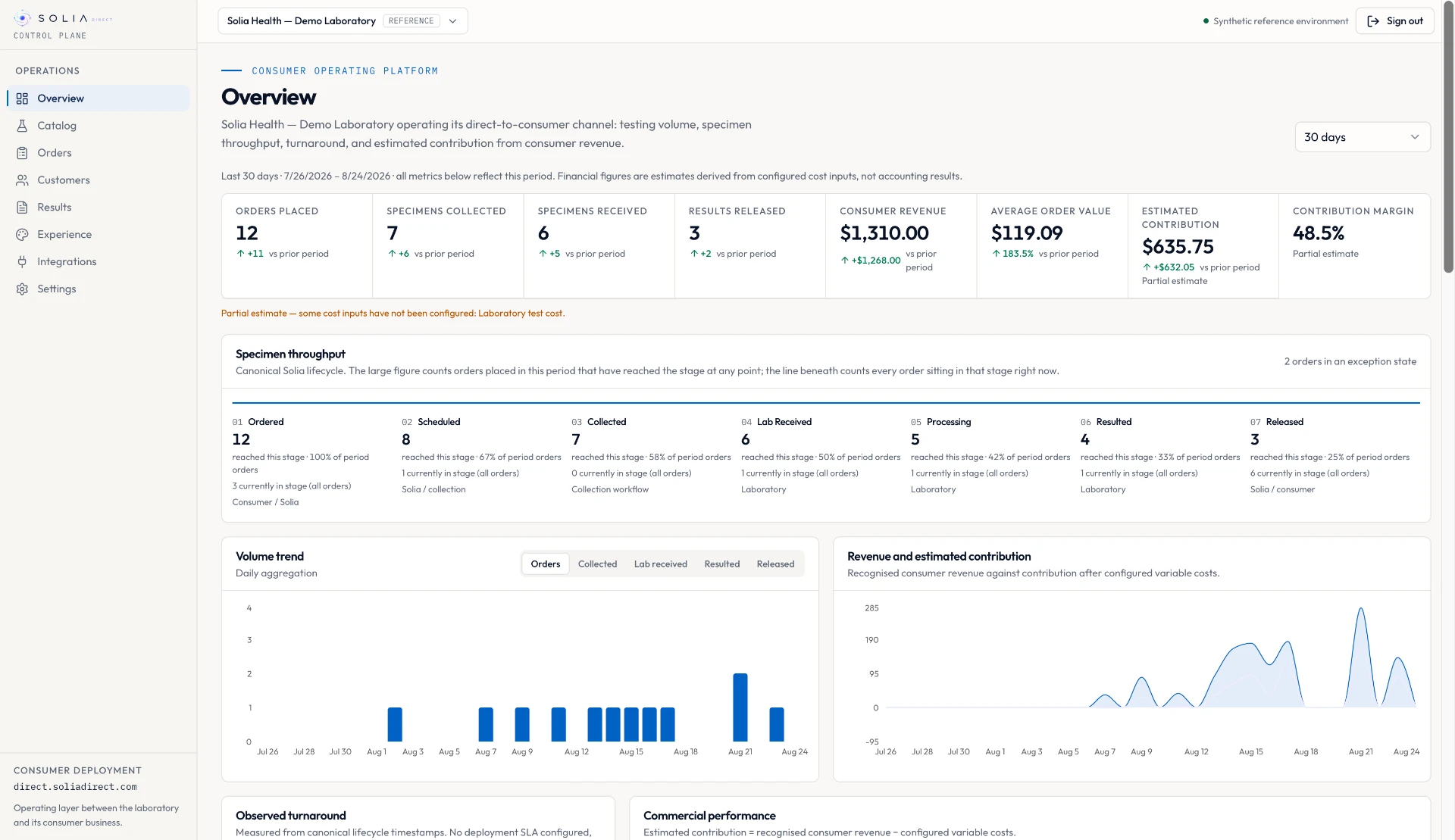The height and width of the screenshot is (840, 1455).
Task: Navigate to Integrations
Action: click(99, 262)
